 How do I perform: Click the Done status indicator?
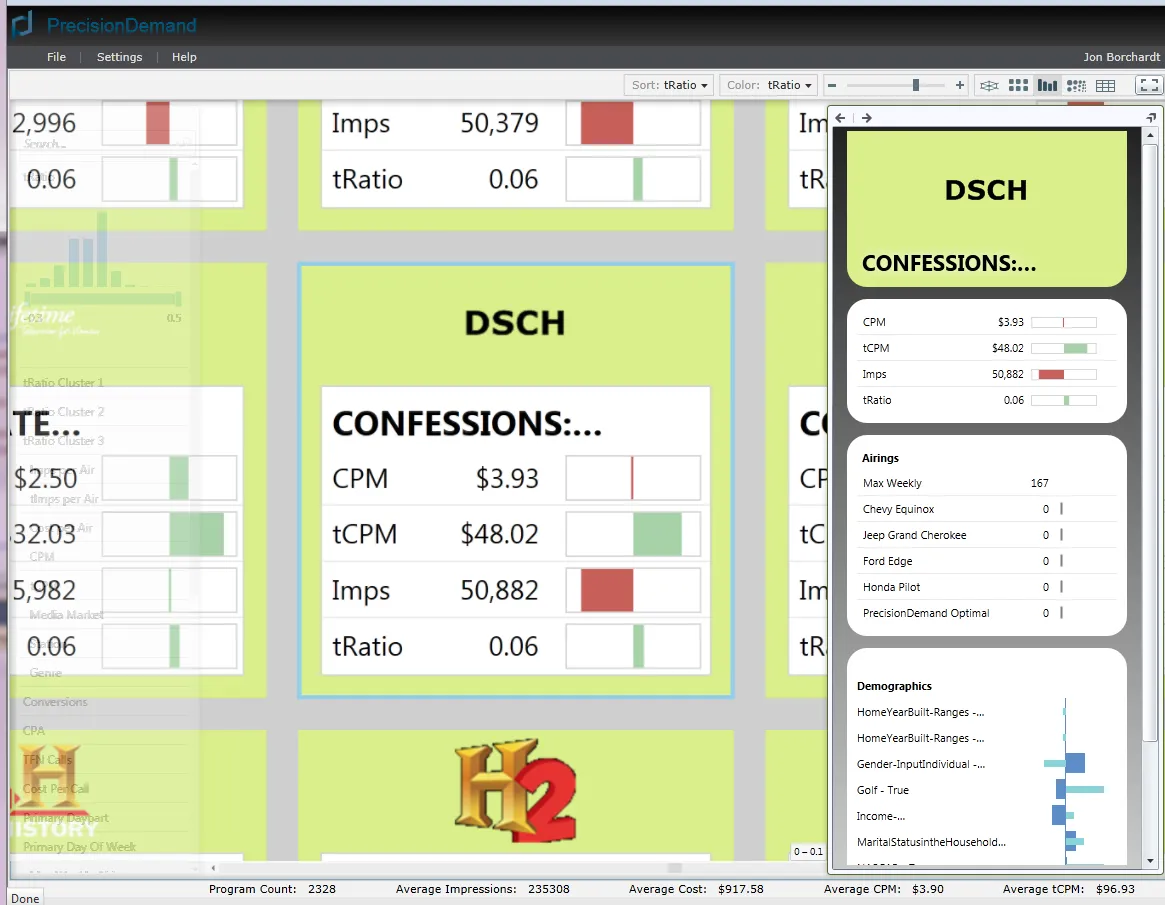click(x=25, y=898)
